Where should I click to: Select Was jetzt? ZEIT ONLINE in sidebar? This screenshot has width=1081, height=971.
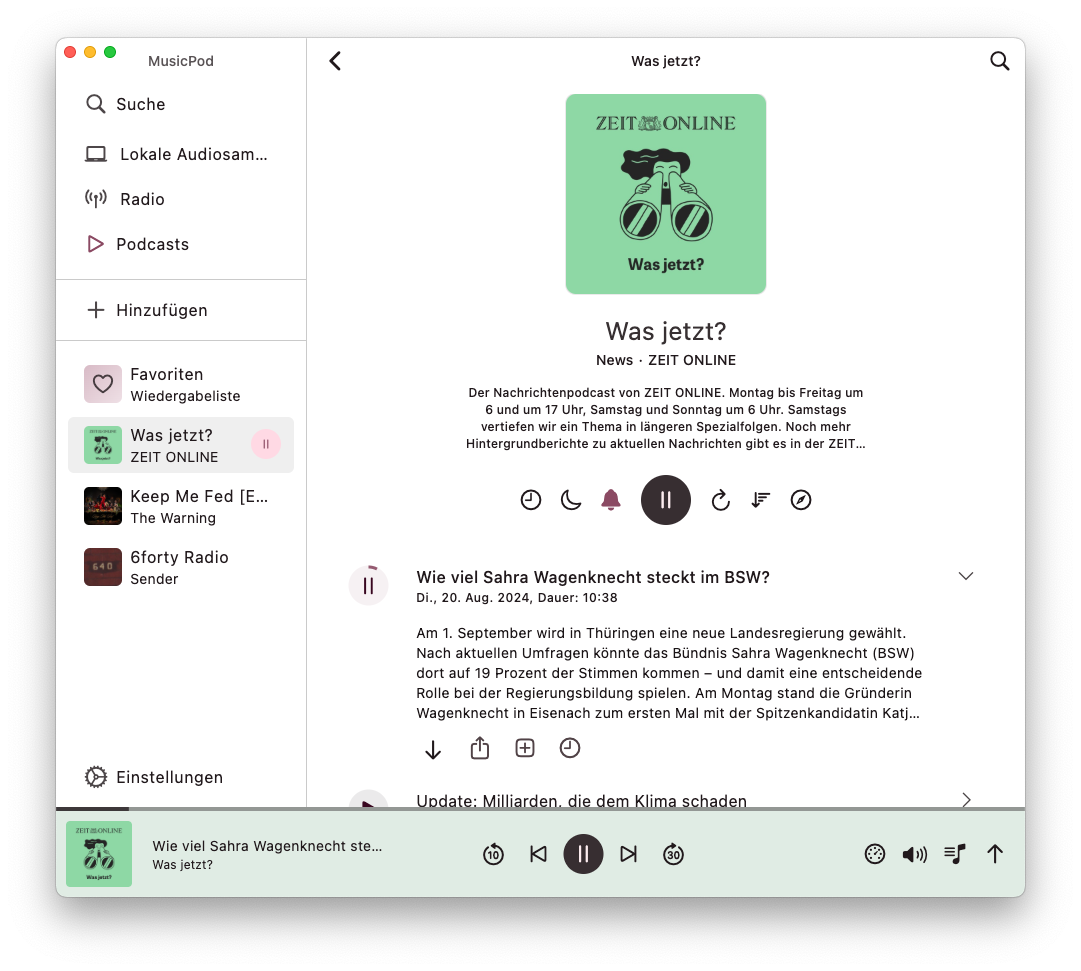pyautogui.click(x=181, y=445)
